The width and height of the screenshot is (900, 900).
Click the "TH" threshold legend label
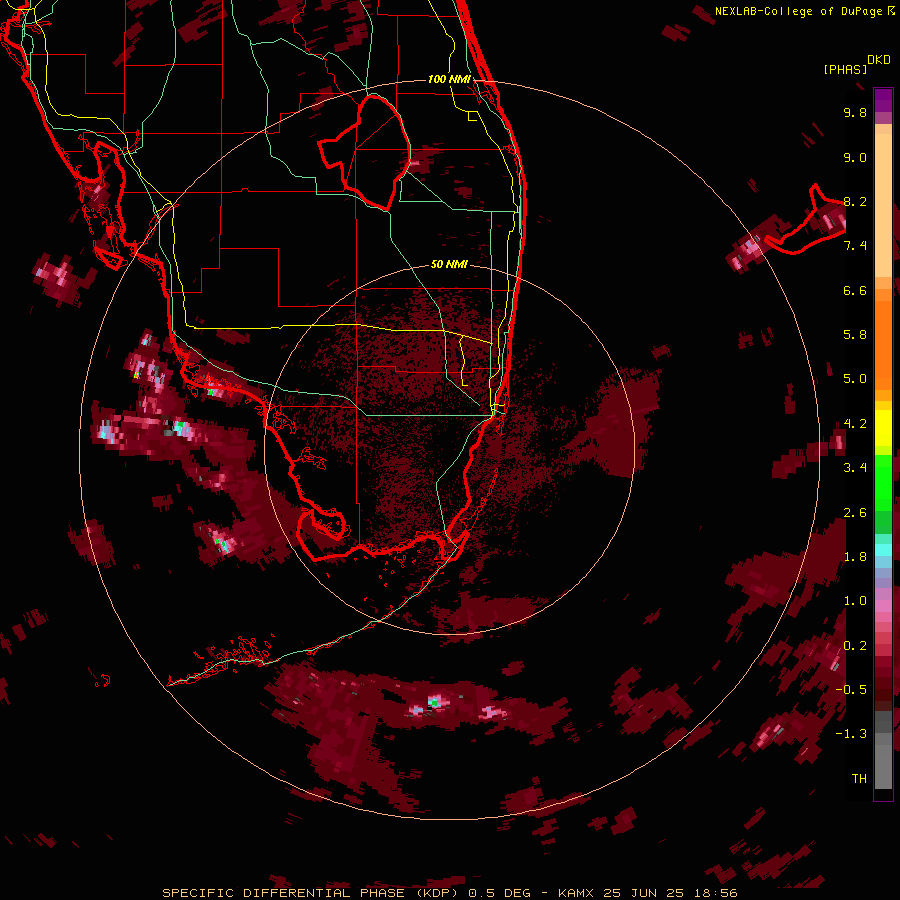coord(859,778)
